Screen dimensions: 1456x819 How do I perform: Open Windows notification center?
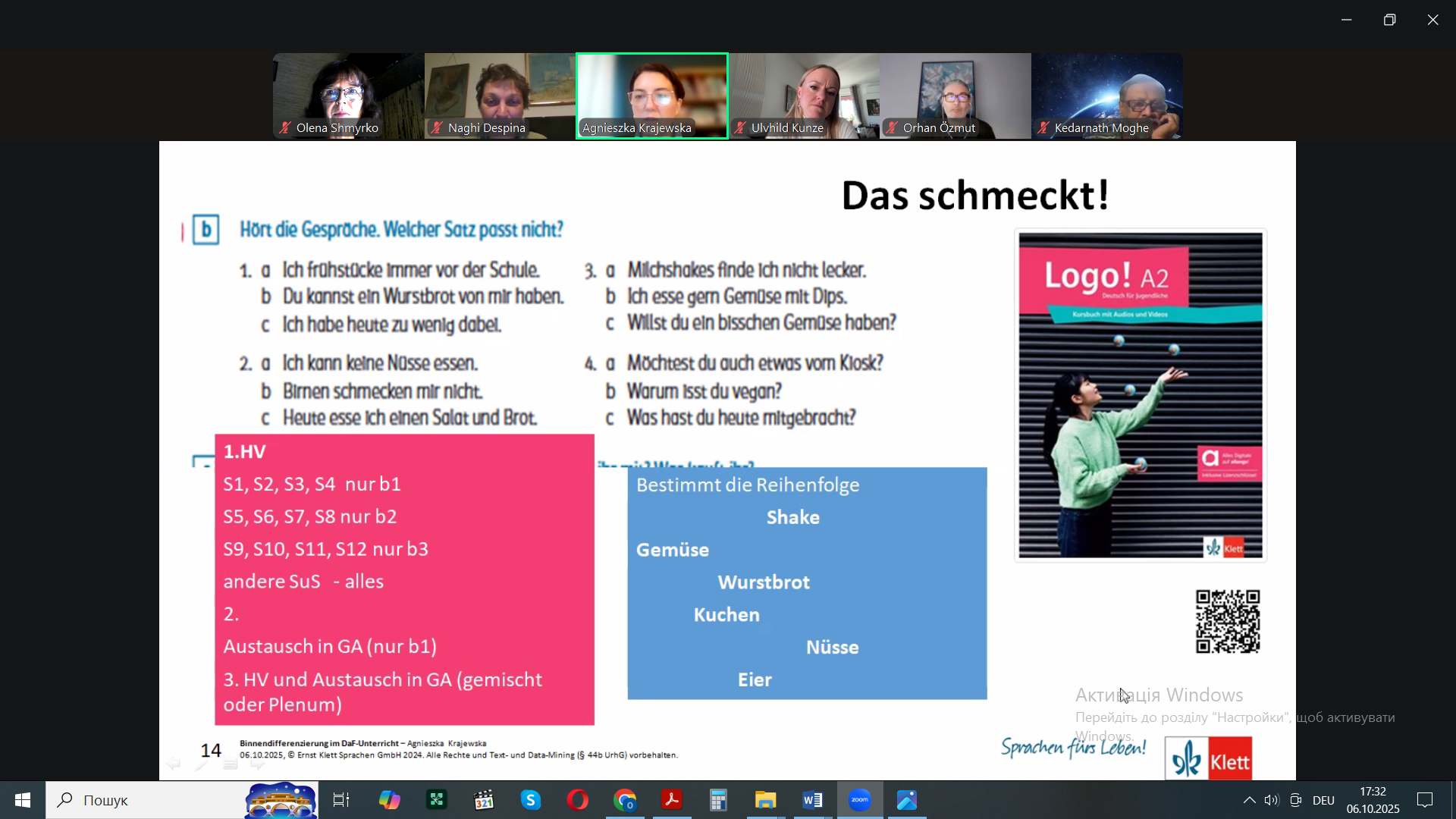(1425, 800)
